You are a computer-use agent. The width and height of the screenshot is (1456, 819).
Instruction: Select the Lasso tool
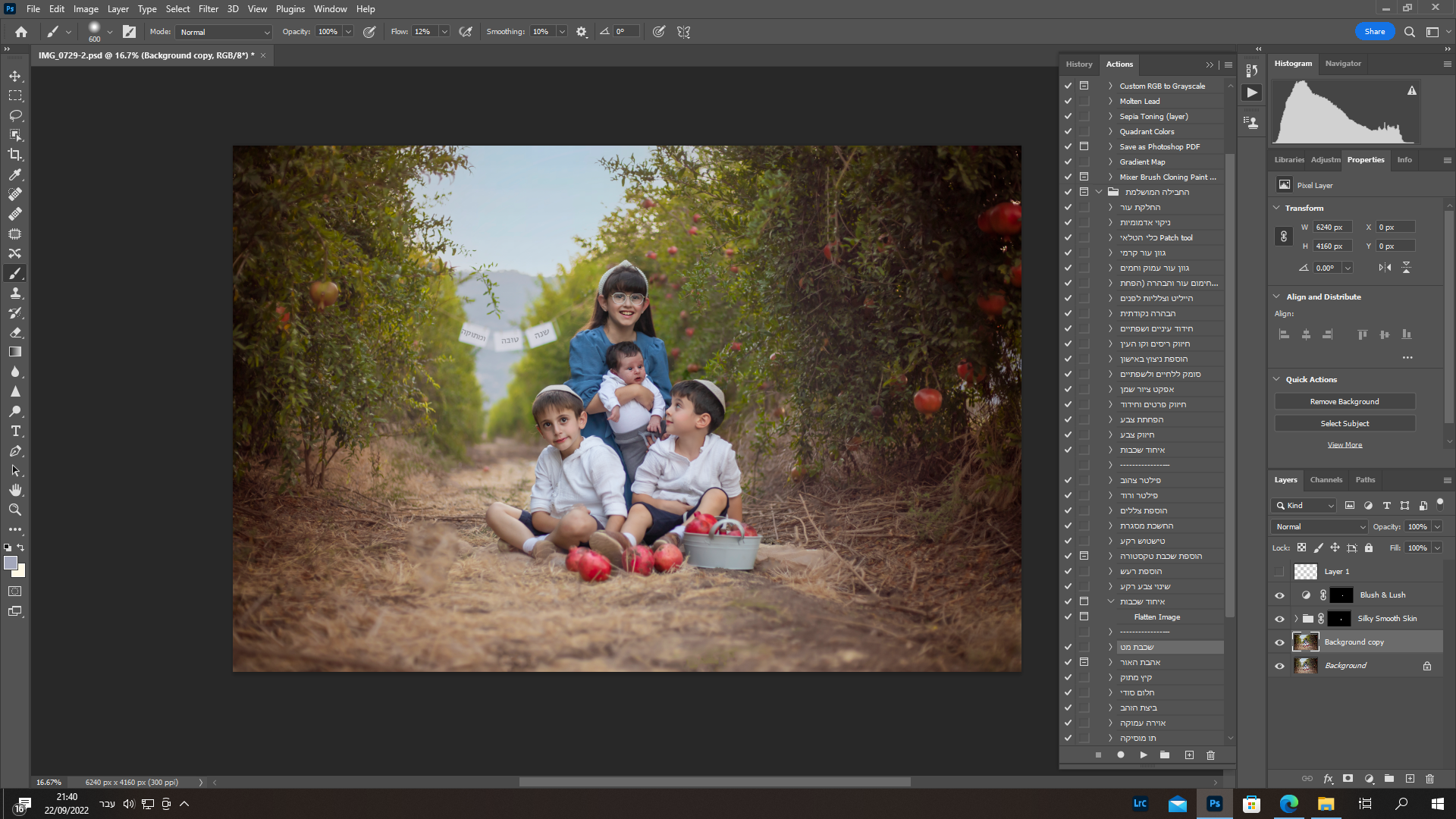[x=15, y=115]
